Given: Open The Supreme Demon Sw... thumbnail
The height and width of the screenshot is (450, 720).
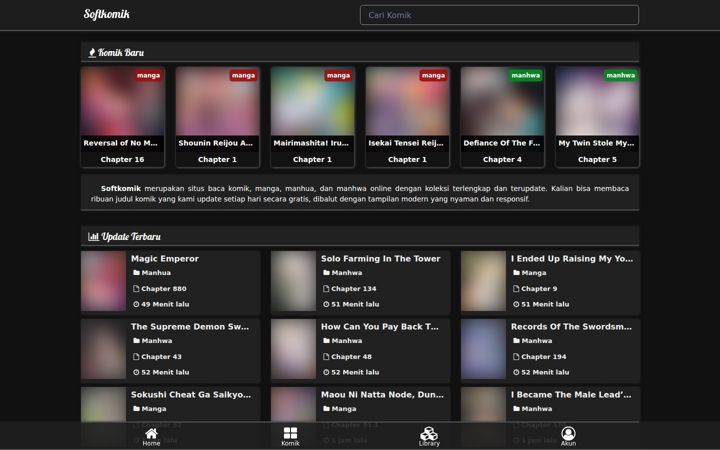Looking at the screenshot, I should click(103, 349).
